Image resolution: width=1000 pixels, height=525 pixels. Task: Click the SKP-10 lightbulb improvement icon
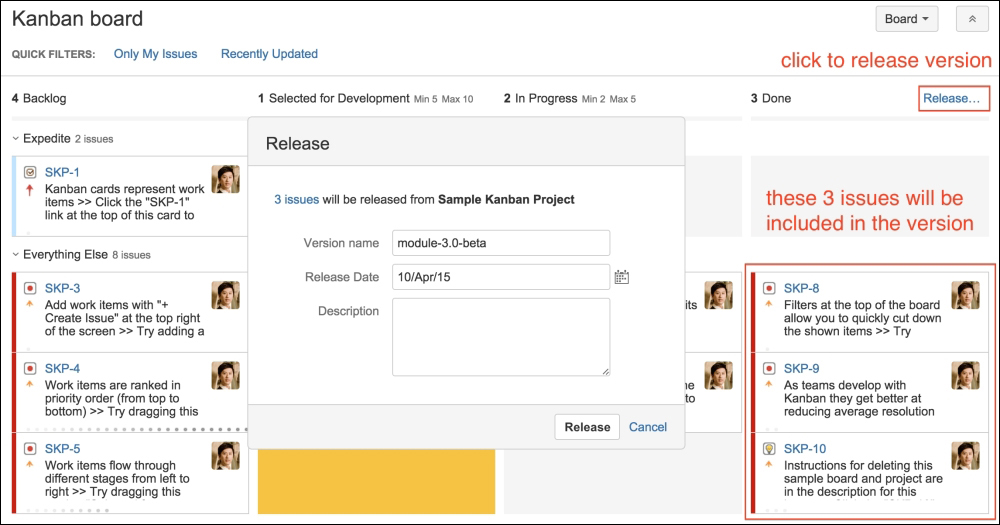tap(769, 449)
